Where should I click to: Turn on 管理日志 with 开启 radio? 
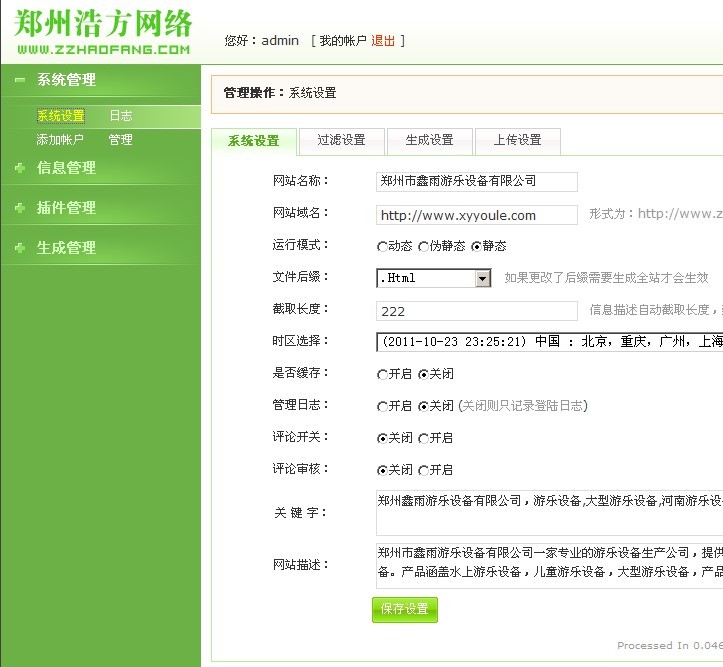pos(382,407)
